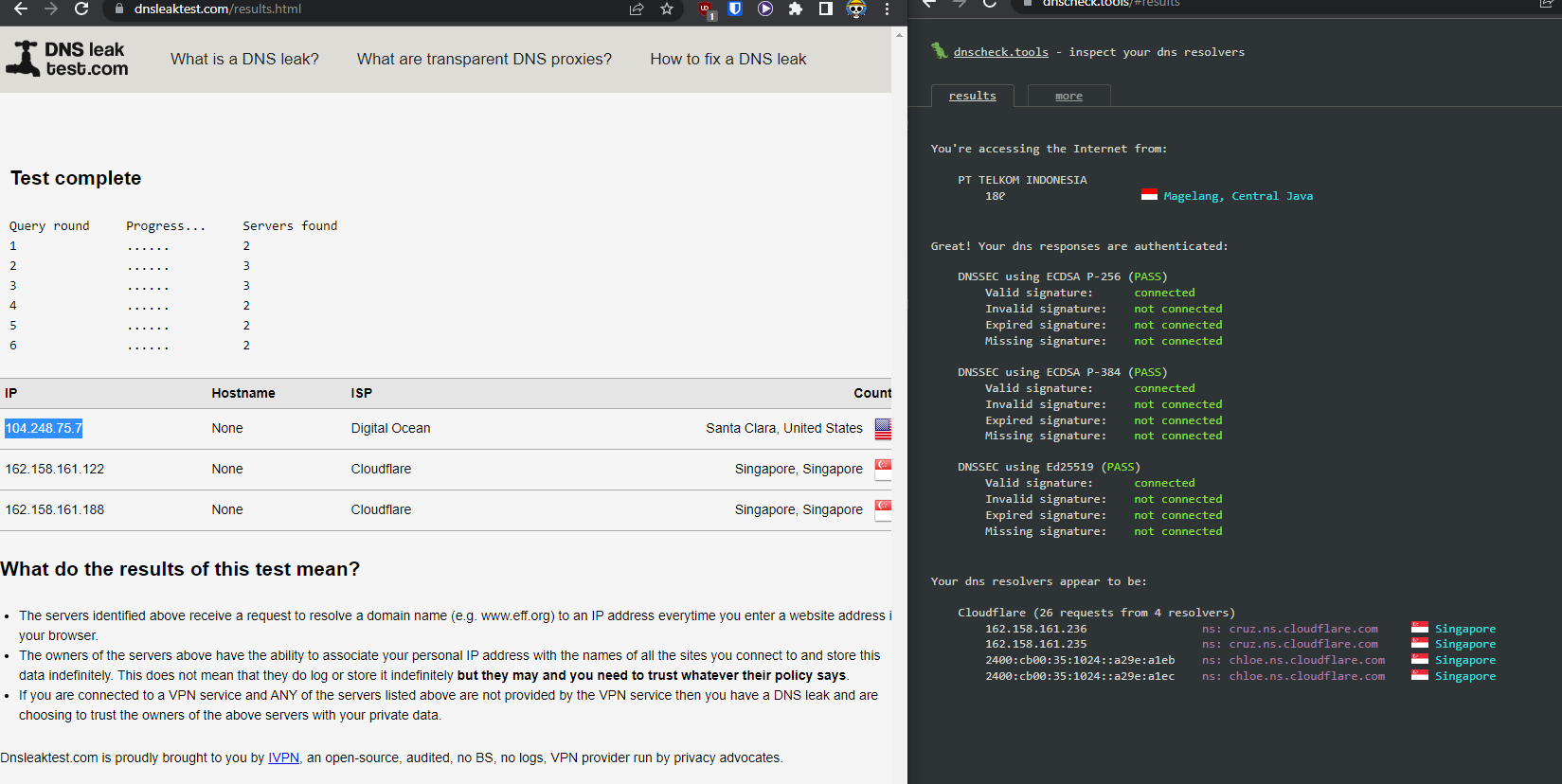1562x784 pixels.
Task: Open 'What are transparent DNS proxies?' page
Action: click(x=484, y=59)
